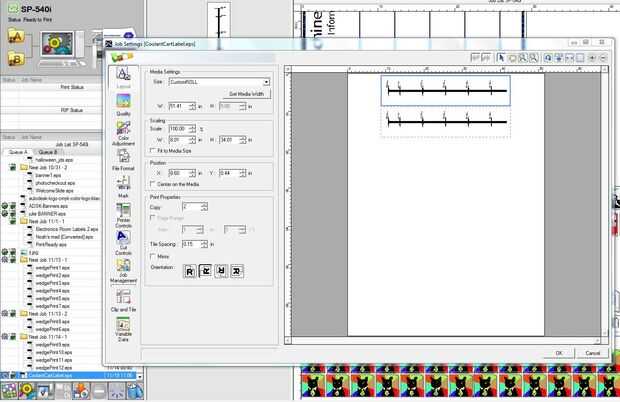This screenshot has width=620, height=402.
Task: Collapse Nest Job 11/13 - 1 folder
Action: point(23,260)
